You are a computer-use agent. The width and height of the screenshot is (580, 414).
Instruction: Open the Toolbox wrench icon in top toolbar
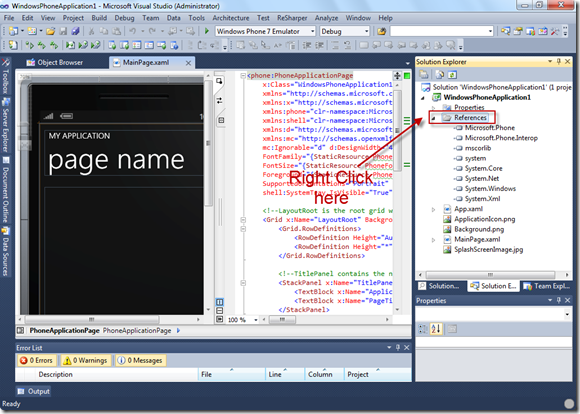pyautogui.click(x=554, y=31)
